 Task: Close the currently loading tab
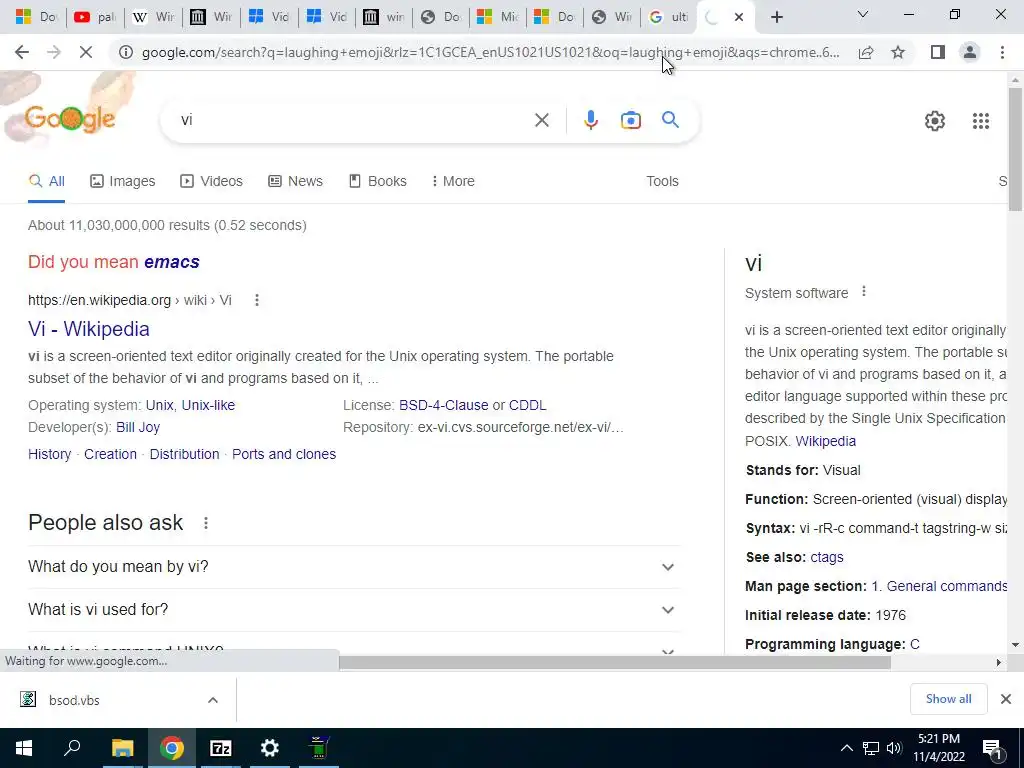739,17
